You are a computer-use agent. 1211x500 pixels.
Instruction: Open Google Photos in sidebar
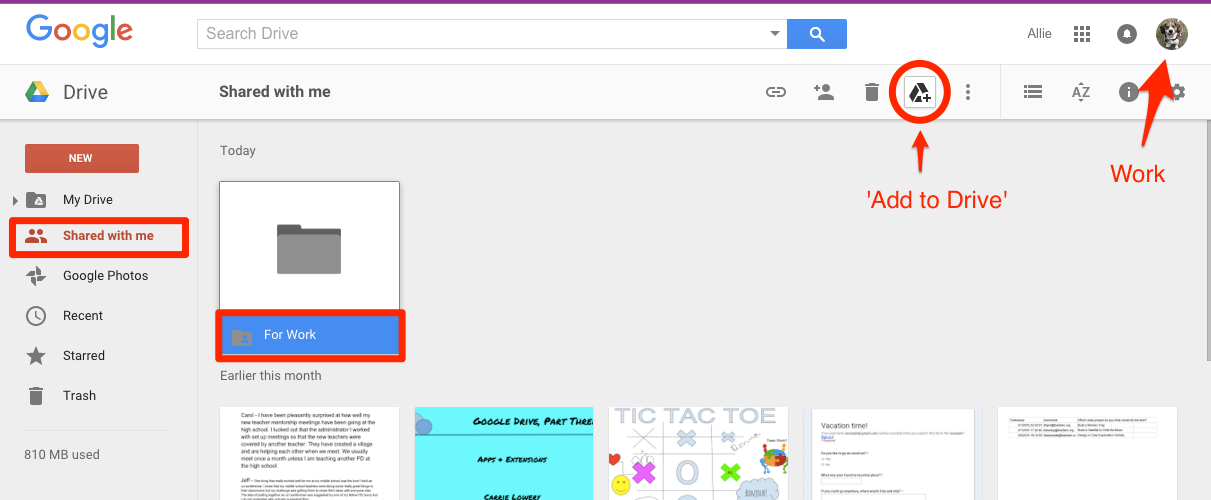(x=105, y=275)
